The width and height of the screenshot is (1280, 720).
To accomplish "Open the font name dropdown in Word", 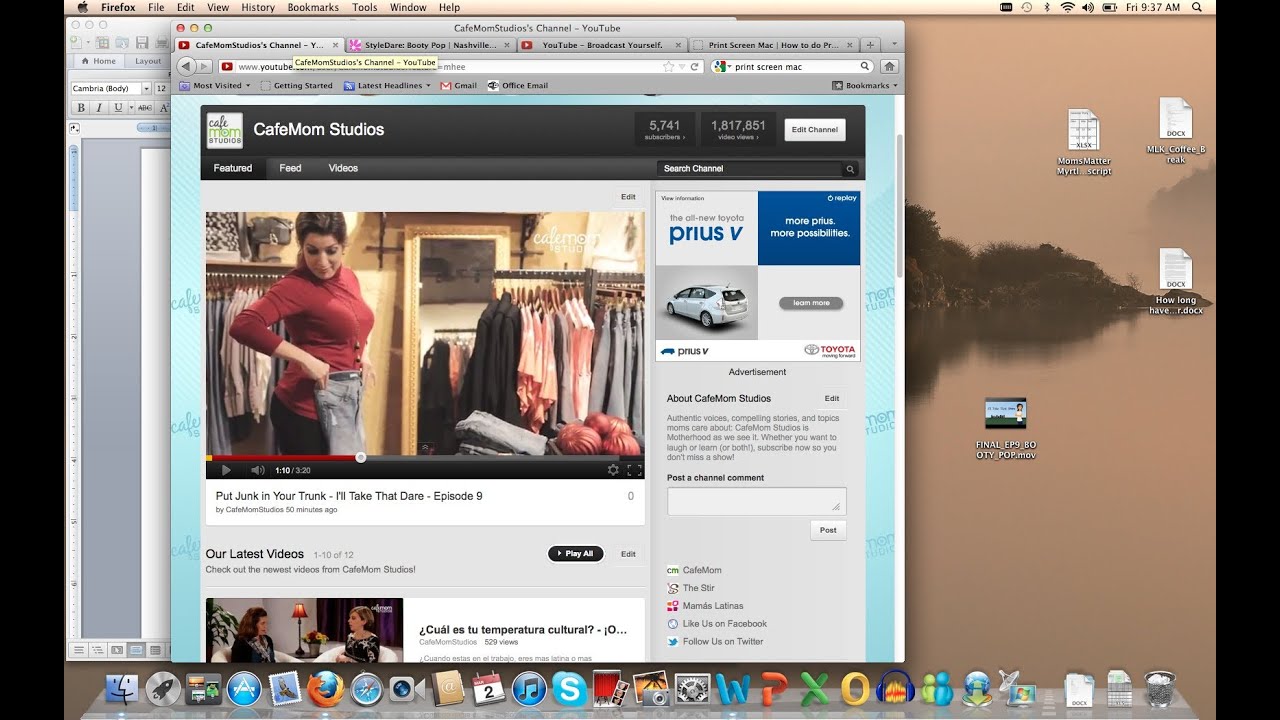I will [146, 89].
